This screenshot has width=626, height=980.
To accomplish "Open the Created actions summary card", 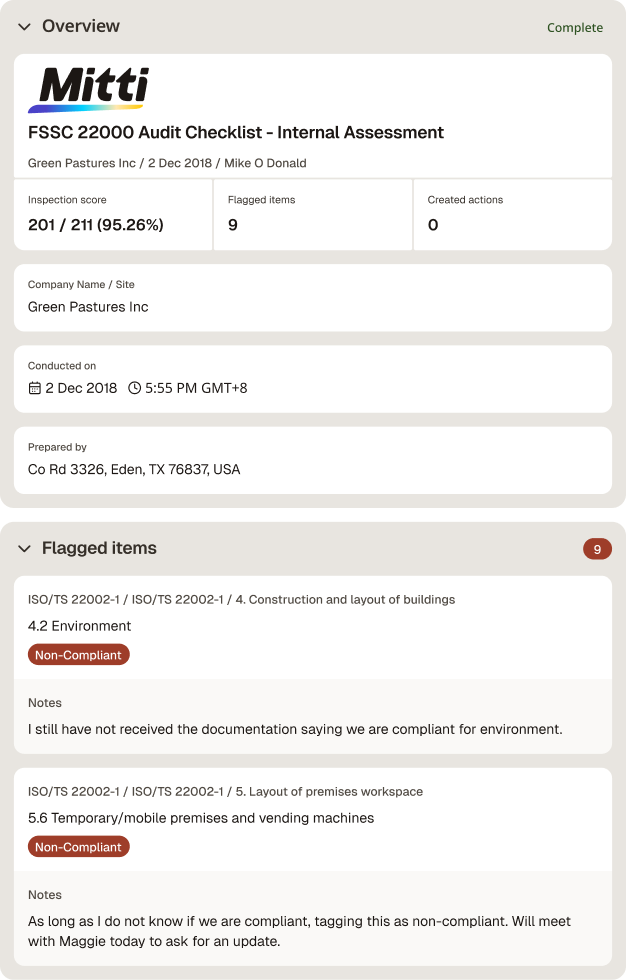I will tap(513, 214).
